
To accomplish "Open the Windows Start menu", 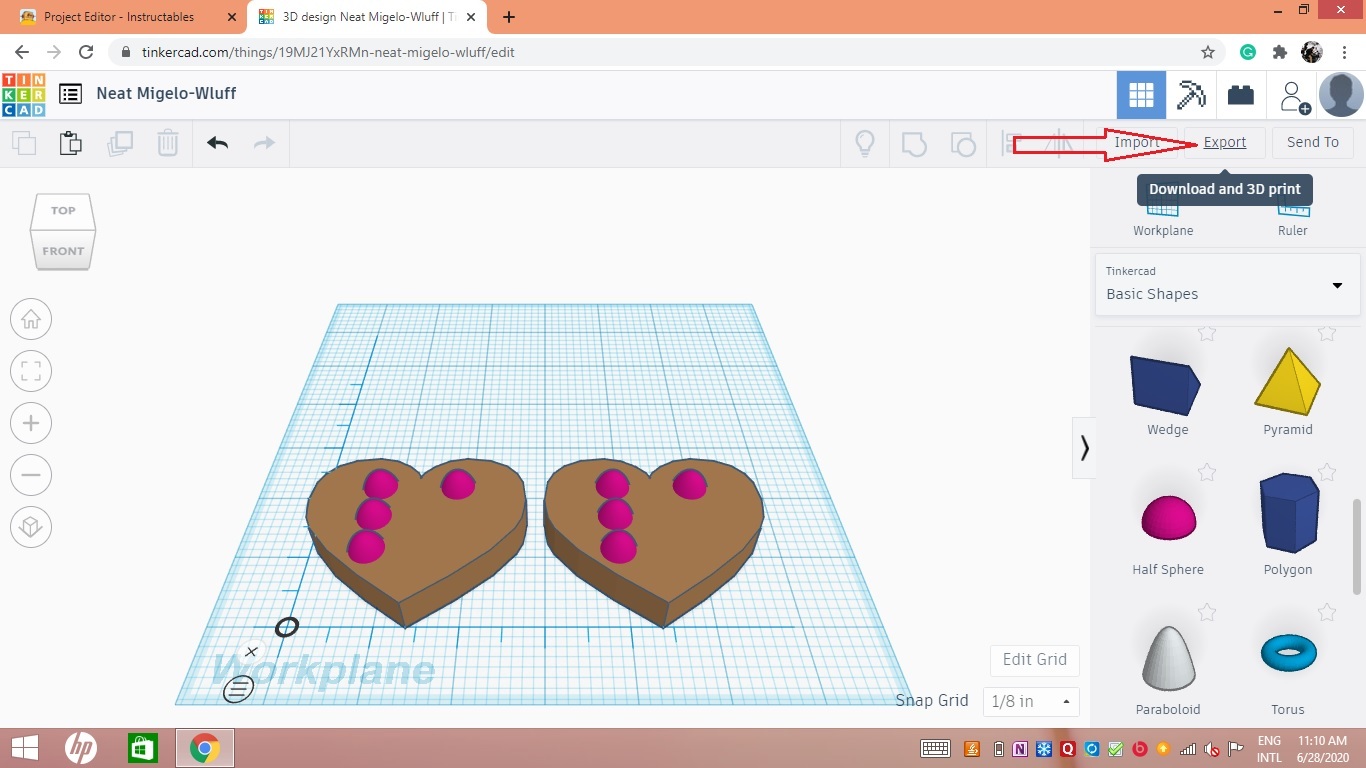I will [x=24, y=748].
